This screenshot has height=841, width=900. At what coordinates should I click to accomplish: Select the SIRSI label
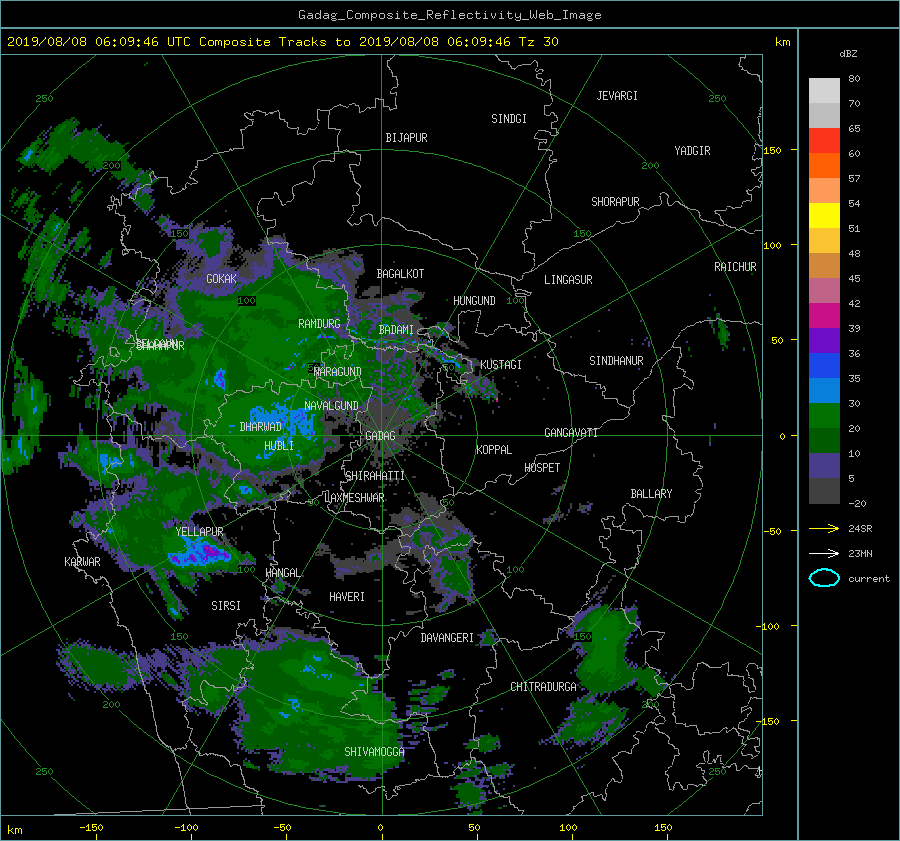[226, 606]
